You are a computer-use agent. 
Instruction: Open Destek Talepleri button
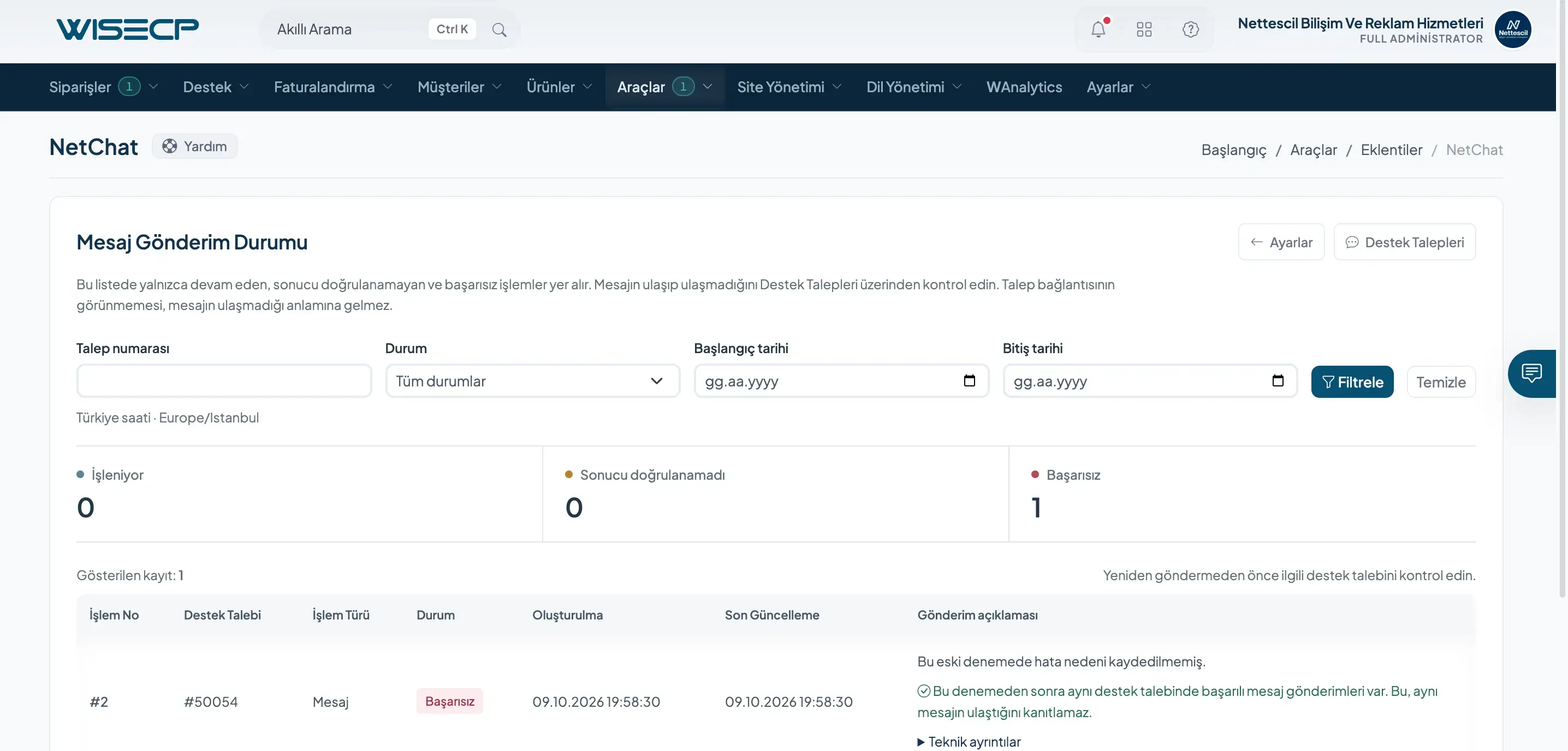tap(1404, 242)
